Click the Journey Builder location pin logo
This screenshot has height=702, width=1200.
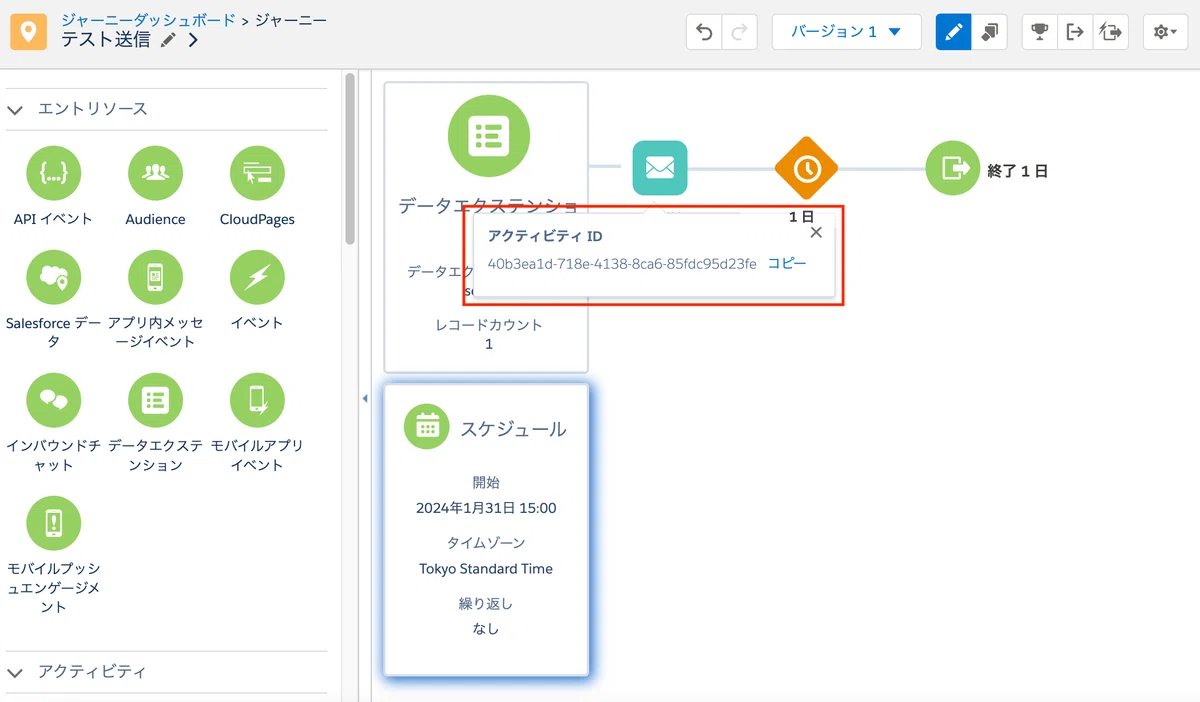29,32
